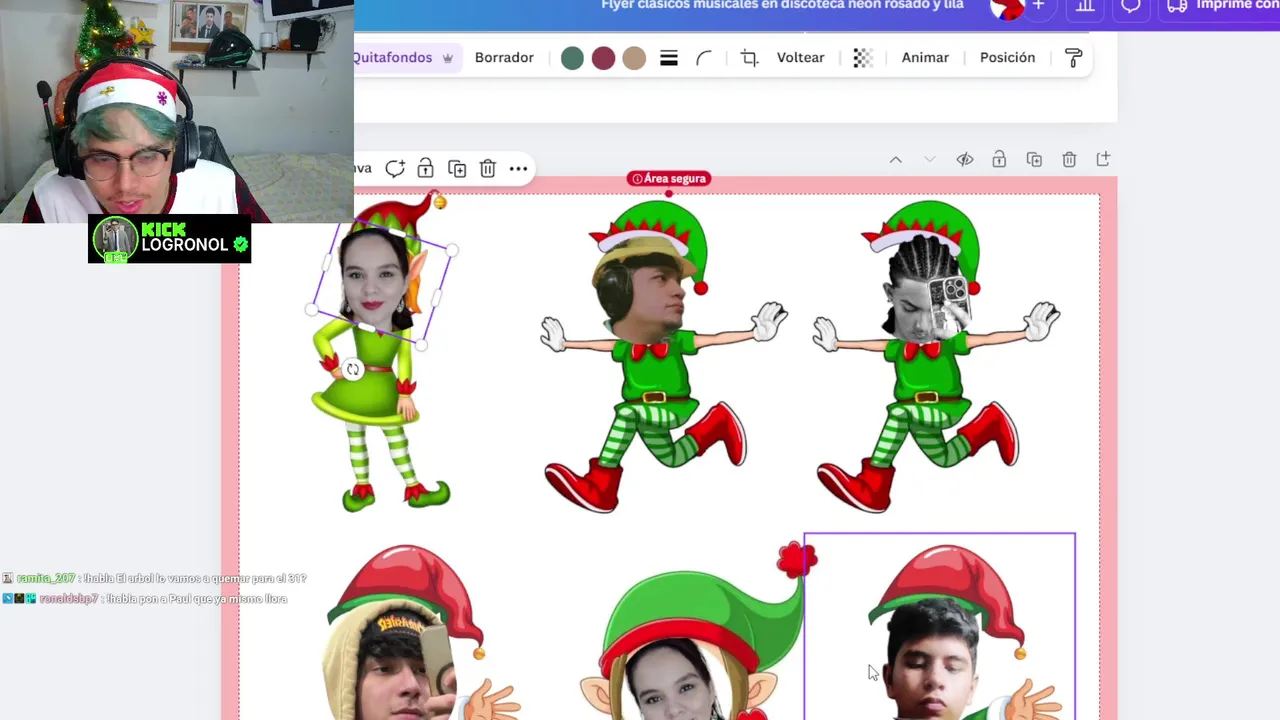Duplicate the element from the floating toolbar
Image resolution: width=1280 pixels, height=720 pixels.
tap(457, 168)
